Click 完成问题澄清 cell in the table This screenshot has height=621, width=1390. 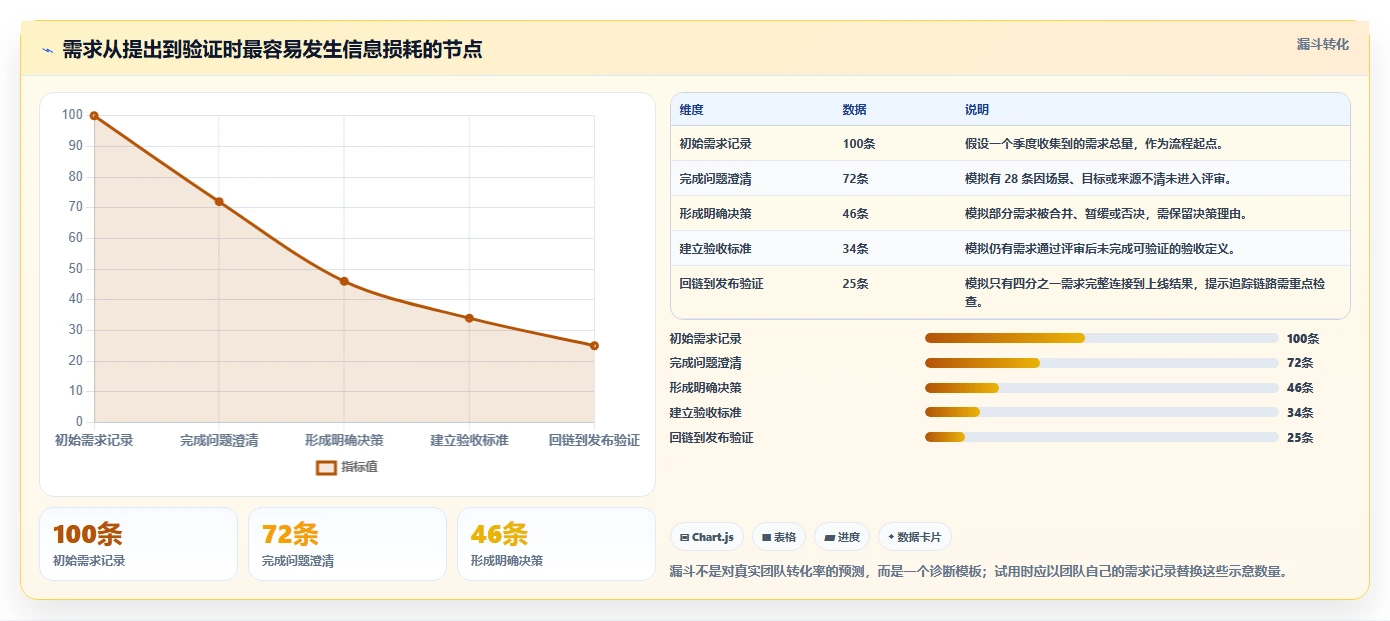pyautogui.click(x=715, y=179)
